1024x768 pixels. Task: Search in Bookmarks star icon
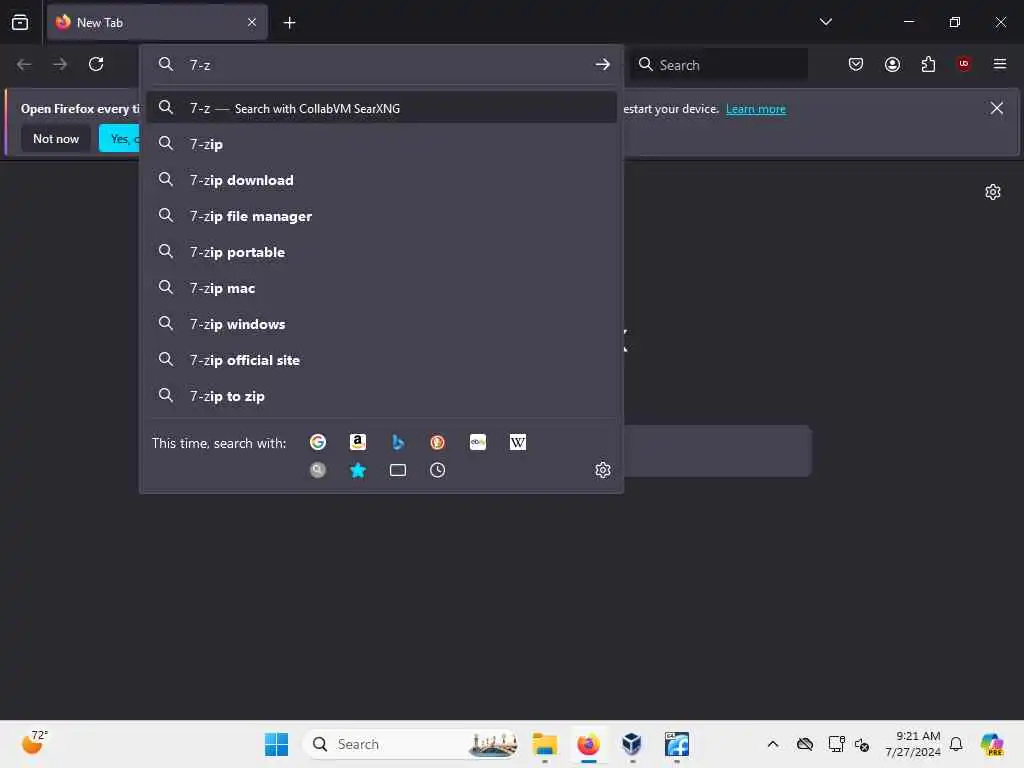358,470
